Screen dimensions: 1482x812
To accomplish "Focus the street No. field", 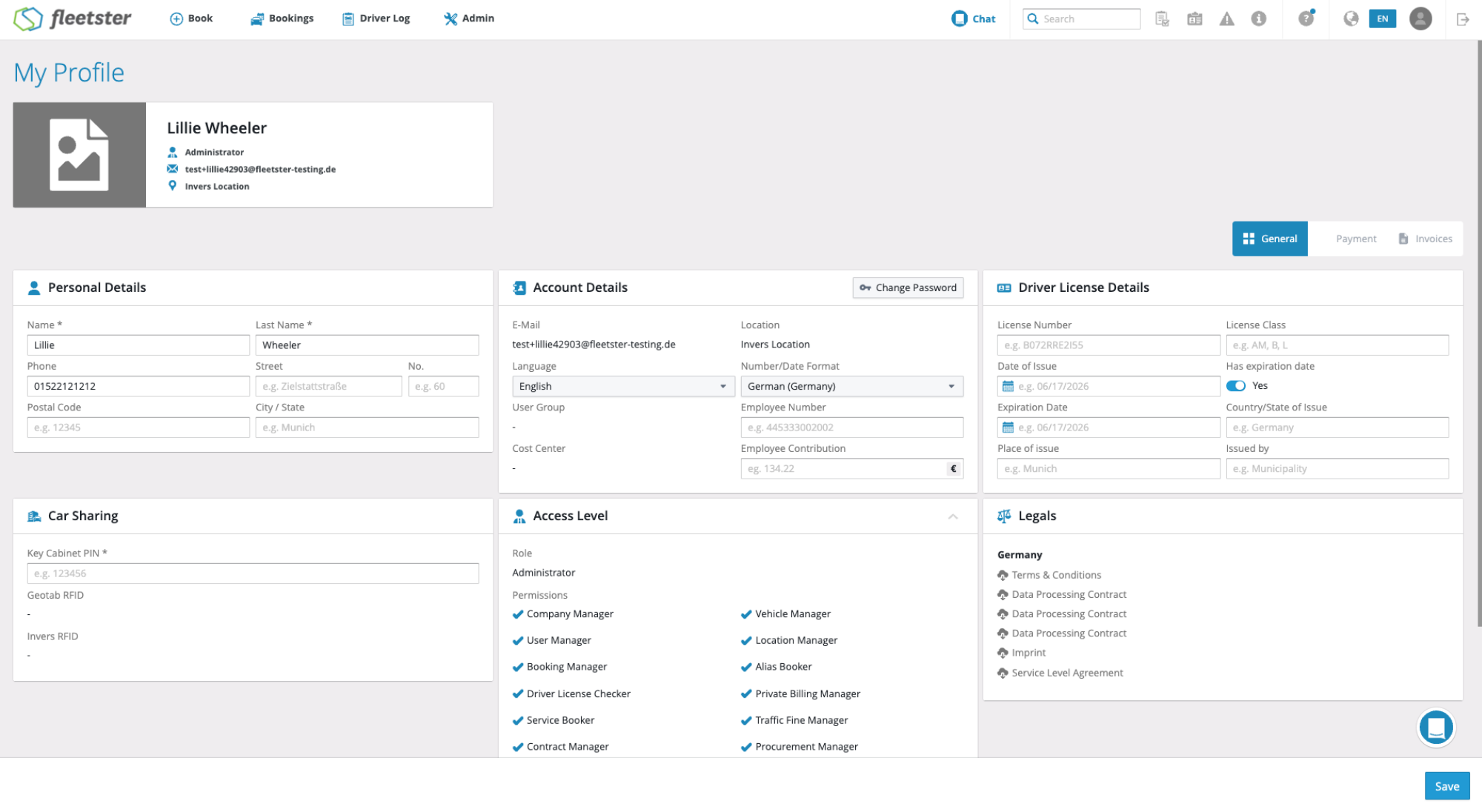I will (x=443, y=386).
